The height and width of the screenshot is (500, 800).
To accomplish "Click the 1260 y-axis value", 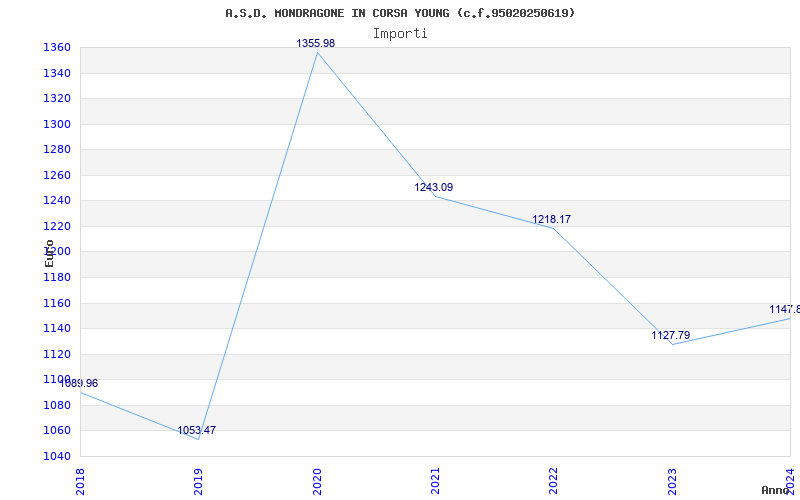I will (x=57, y=176).
